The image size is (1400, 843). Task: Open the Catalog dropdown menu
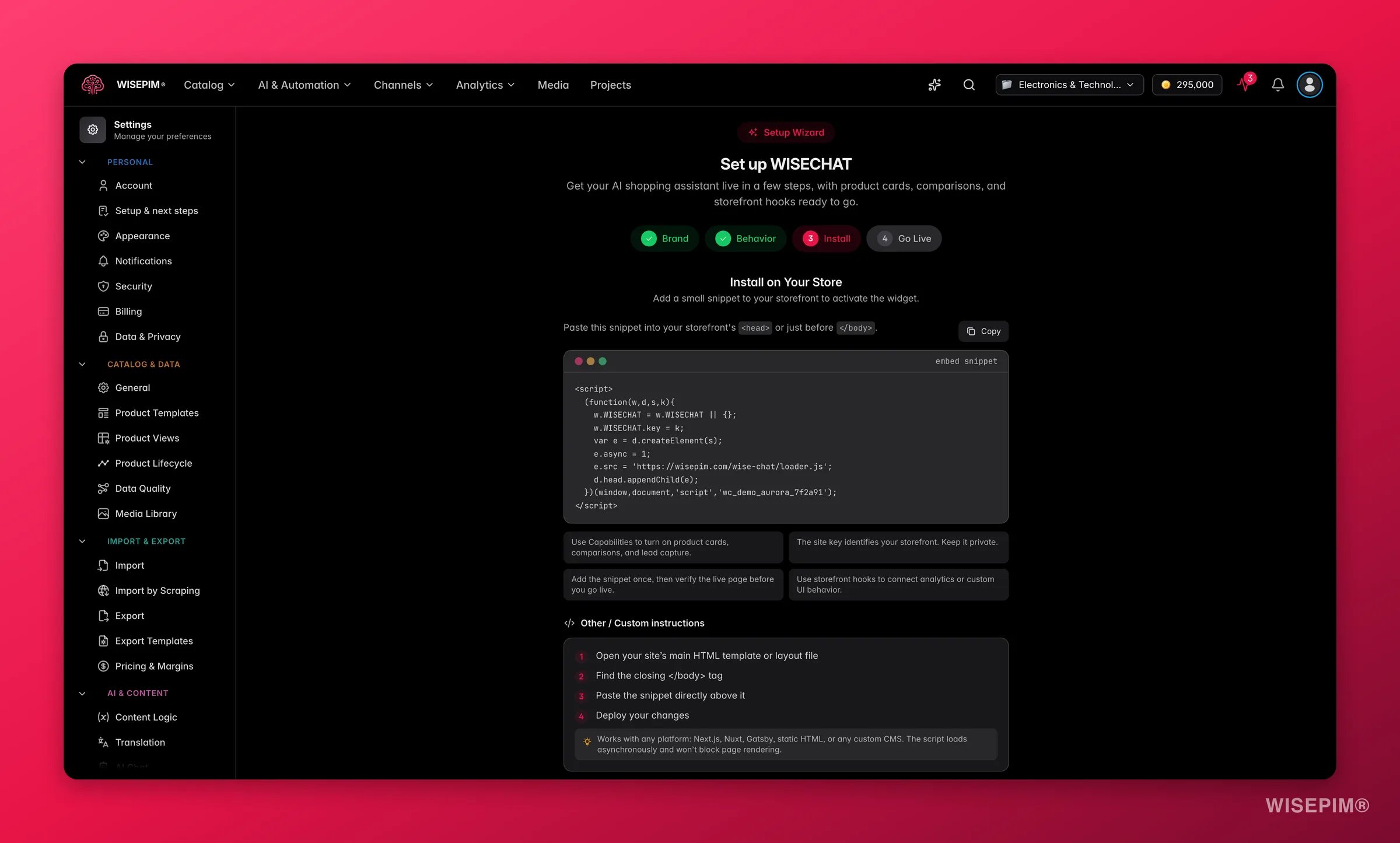tap(209, 85)
